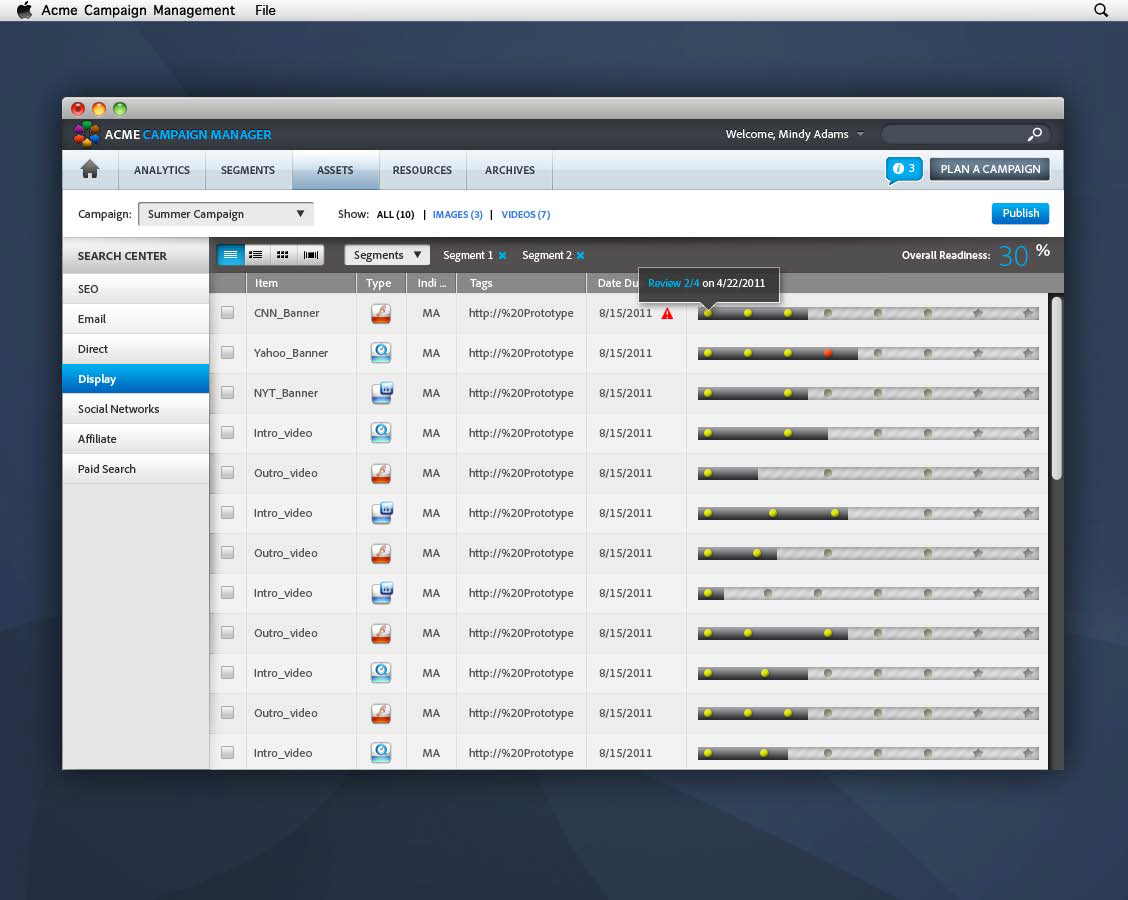This screenshot has height=900, width=1128.
Task: Remove Segment 2 filter with its x
Action: click(581, 255)
